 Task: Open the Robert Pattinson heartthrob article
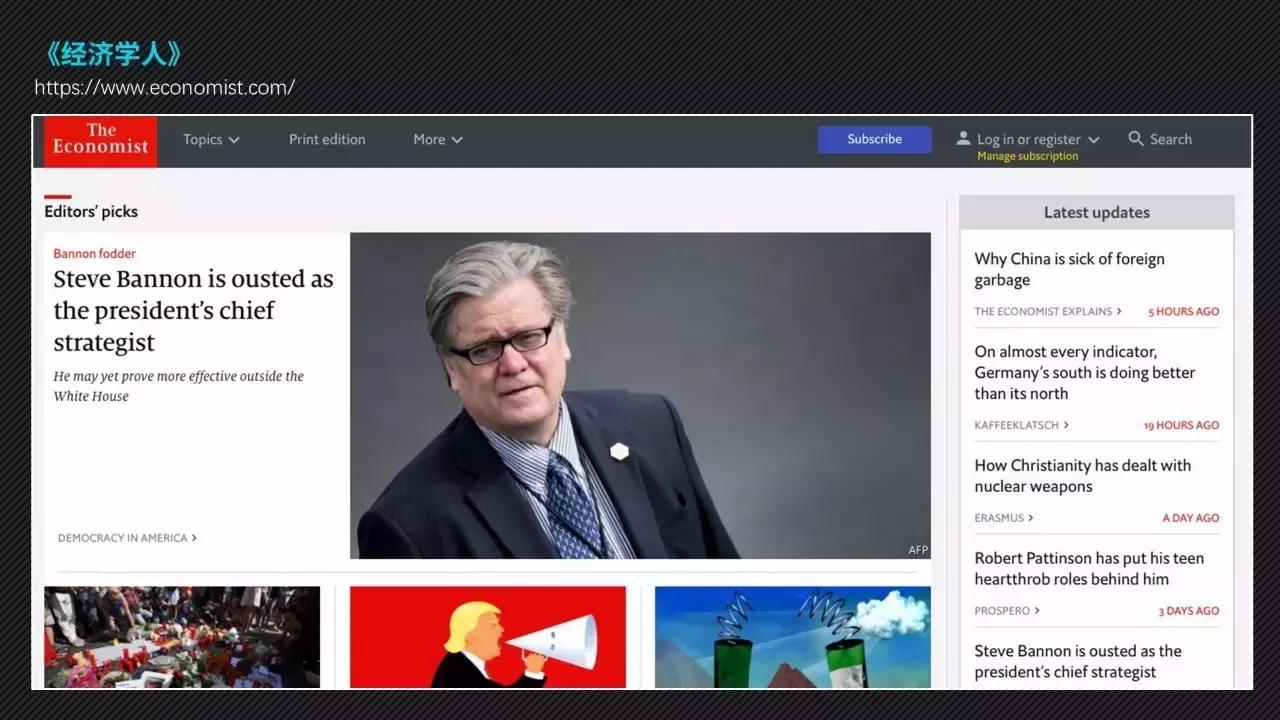(x=1088, y=569)
